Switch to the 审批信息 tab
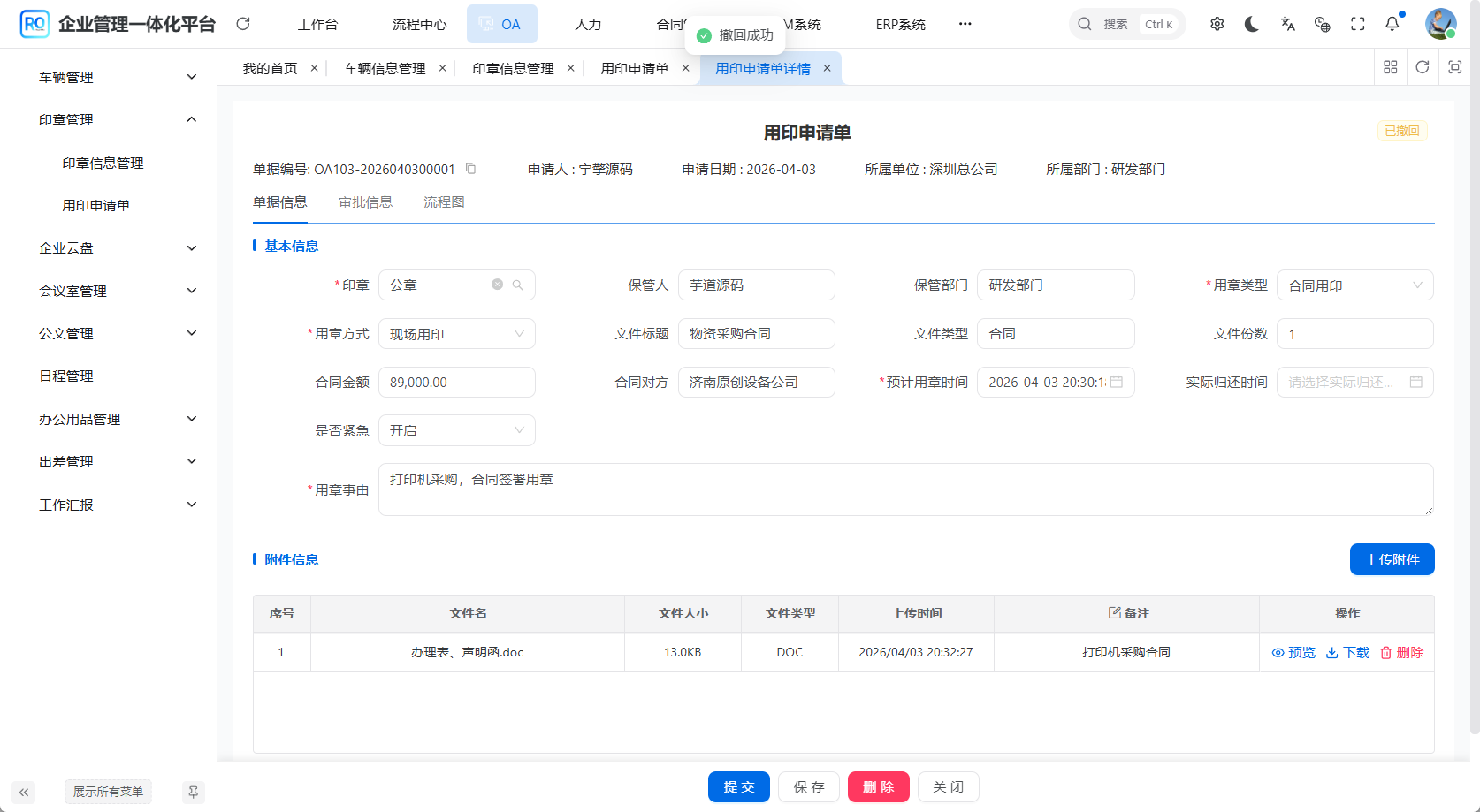This screenshot has height=812, width=1480. point(365,202)
